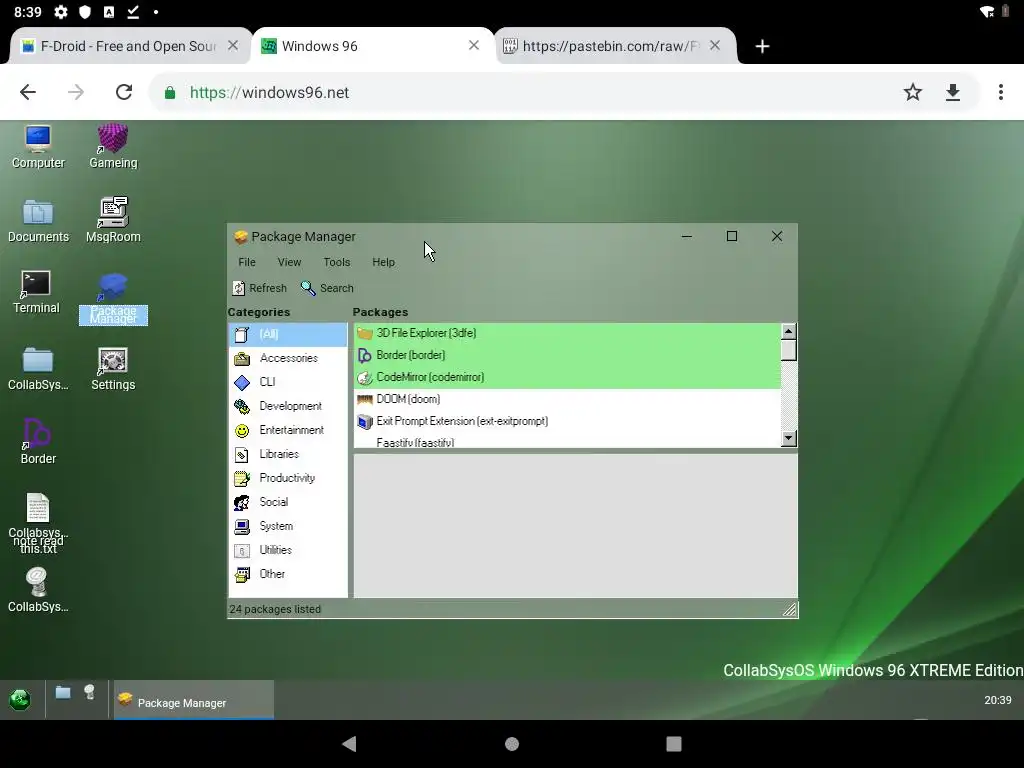Select the Social category
The height and width of the screenshot is (768, 1024).
[288, 502]
